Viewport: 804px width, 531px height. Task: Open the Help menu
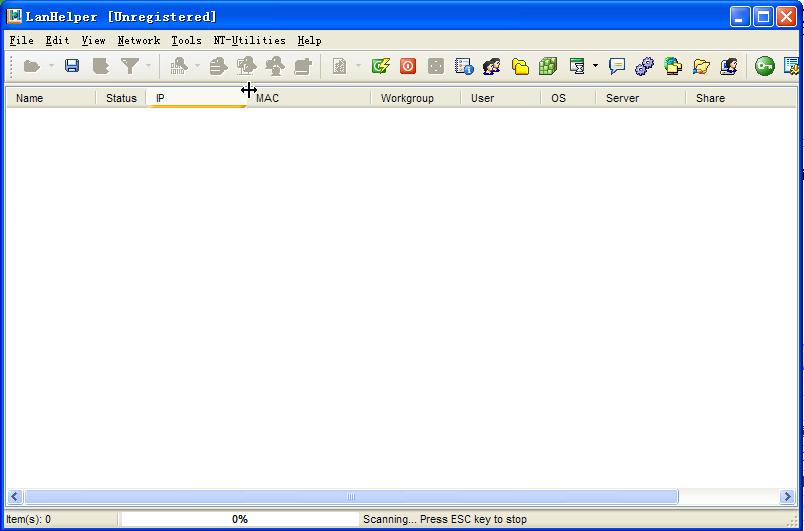pos(310,40)
